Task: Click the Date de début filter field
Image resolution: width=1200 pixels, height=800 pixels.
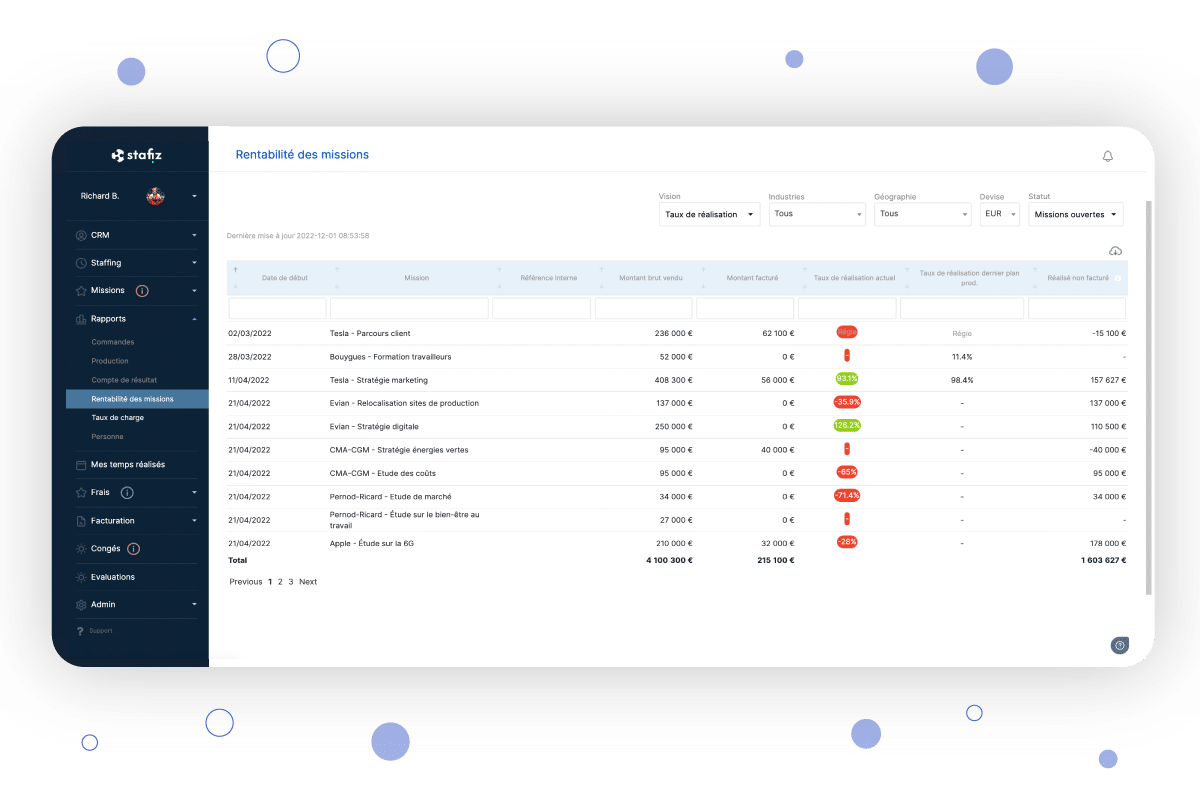Action: tap(278, 309)
